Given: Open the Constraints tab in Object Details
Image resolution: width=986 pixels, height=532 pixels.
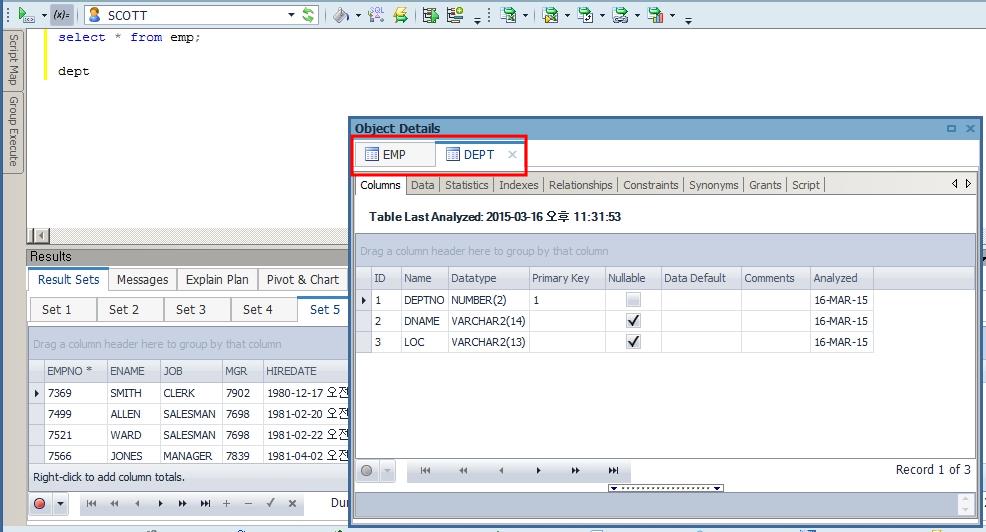Looking at the screenshot, I should 650,185.
